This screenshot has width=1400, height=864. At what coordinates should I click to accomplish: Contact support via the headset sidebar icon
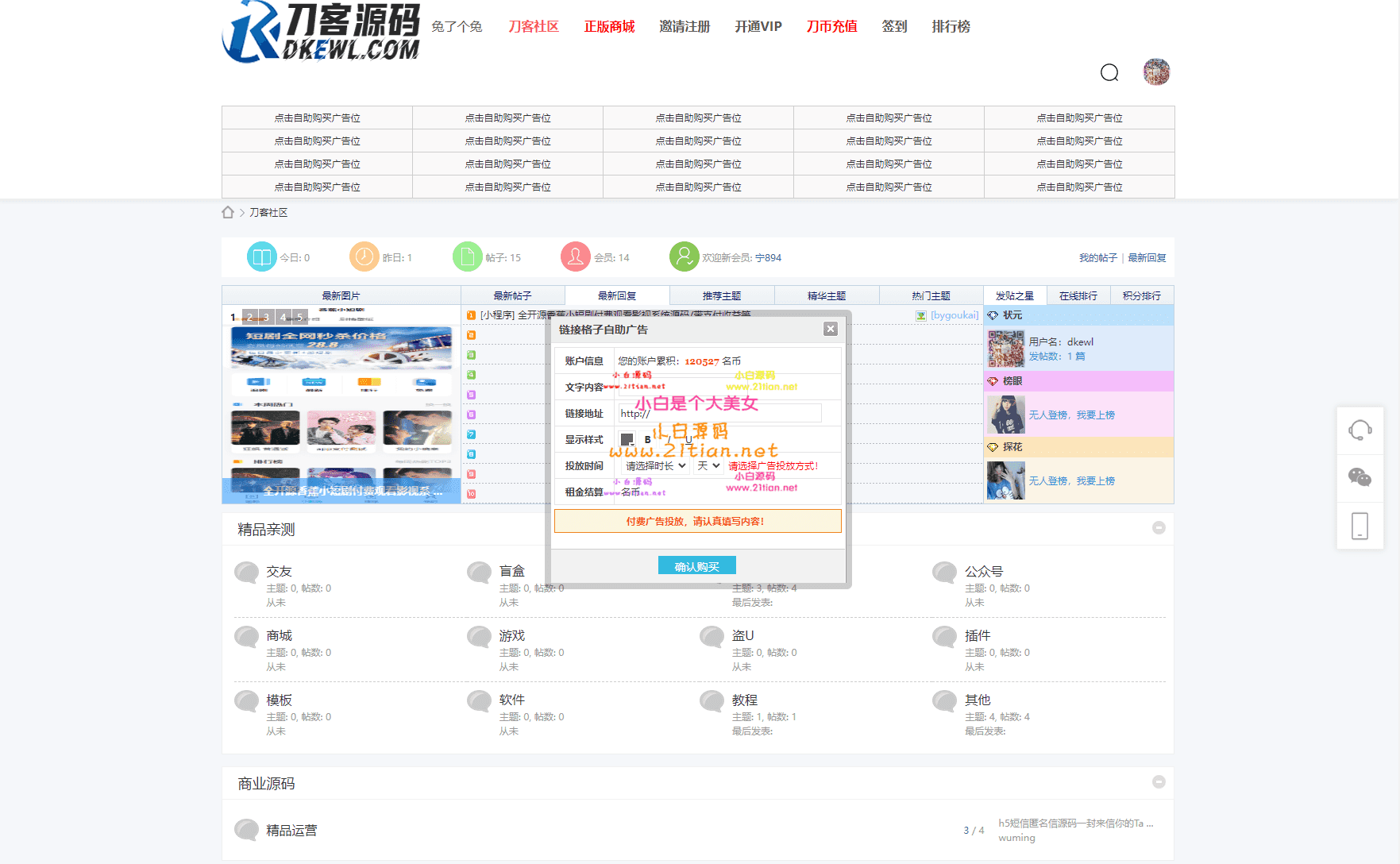click(x=1360, y=430)
